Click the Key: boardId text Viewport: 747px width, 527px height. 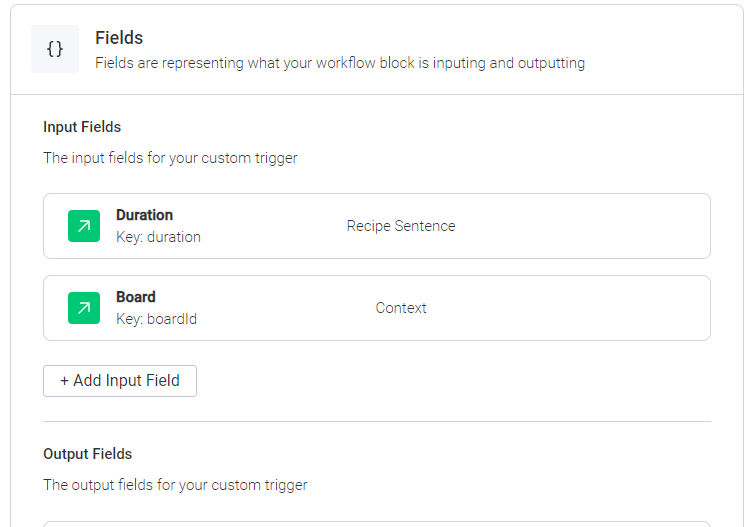(x=156, y=319)
